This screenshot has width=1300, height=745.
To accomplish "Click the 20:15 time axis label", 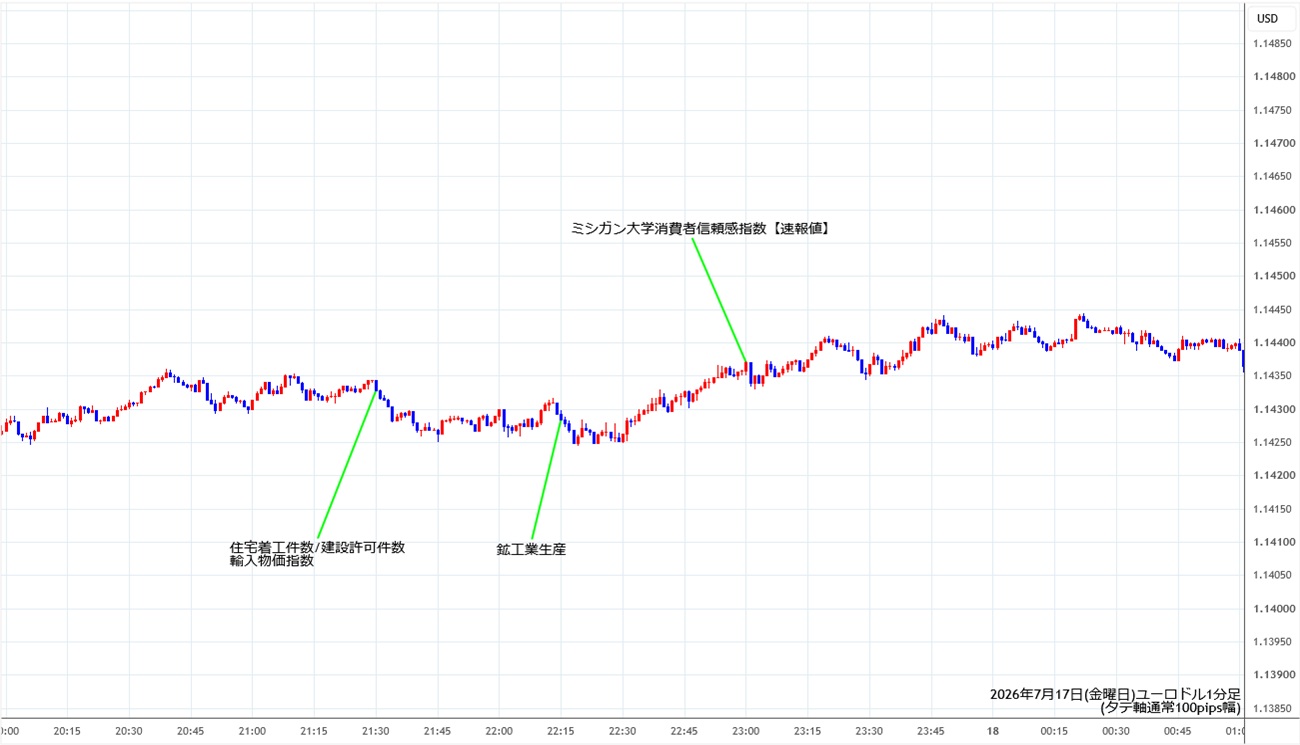I will tap(67, 731).
